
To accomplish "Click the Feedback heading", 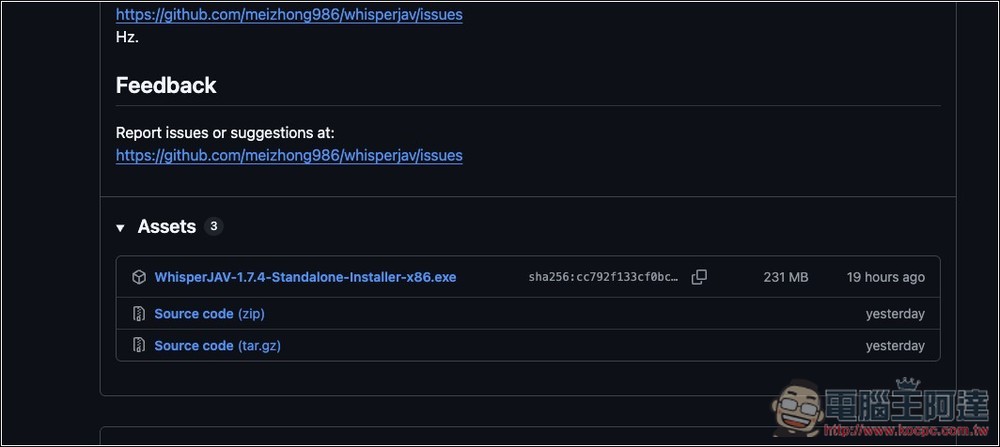I will [x=166, y=85].
